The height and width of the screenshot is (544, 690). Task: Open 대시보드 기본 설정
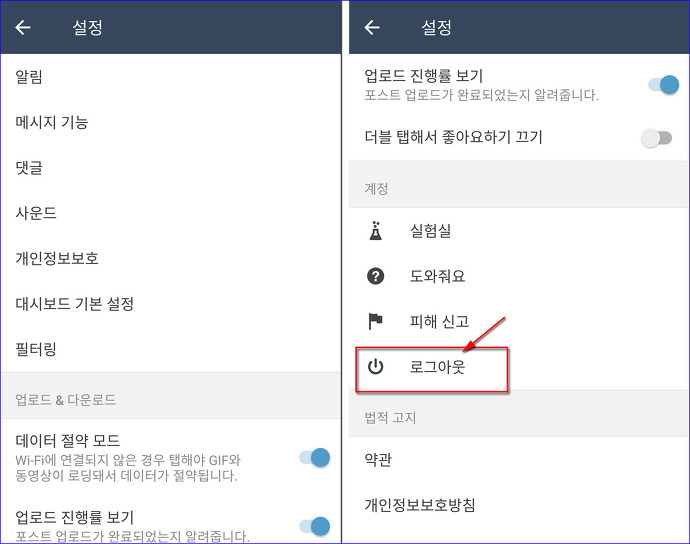171,304
